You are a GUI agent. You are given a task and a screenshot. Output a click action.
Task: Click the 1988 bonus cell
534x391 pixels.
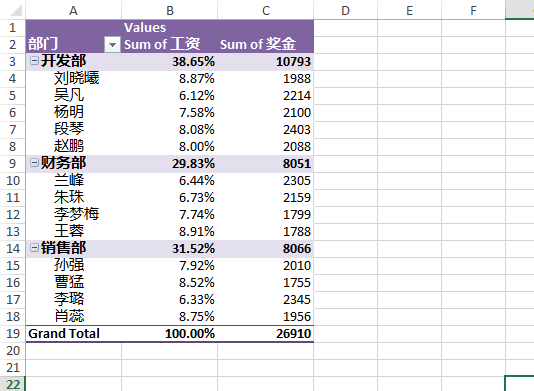point(266,78)
